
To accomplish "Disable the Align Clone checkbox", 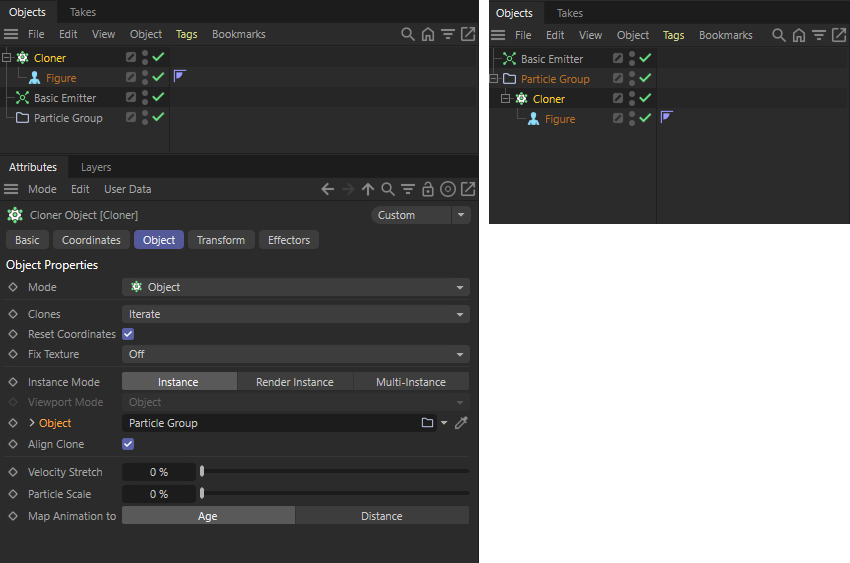I will (128, 444).
